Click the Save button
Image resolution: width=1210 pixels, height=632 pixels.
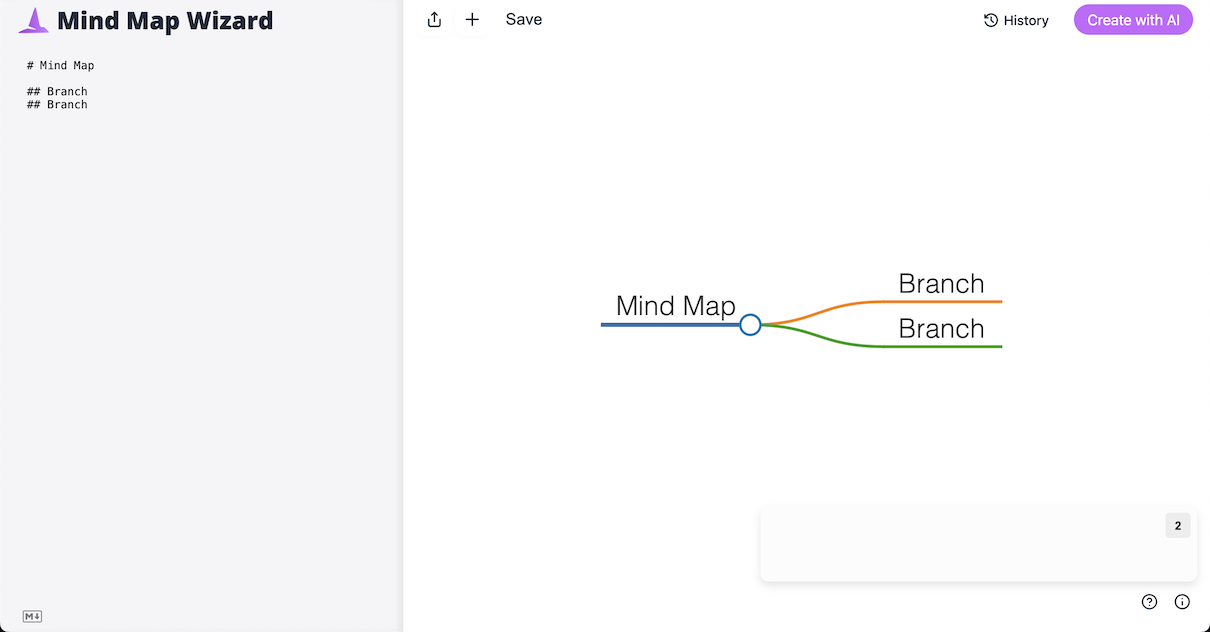coord(524,20)
